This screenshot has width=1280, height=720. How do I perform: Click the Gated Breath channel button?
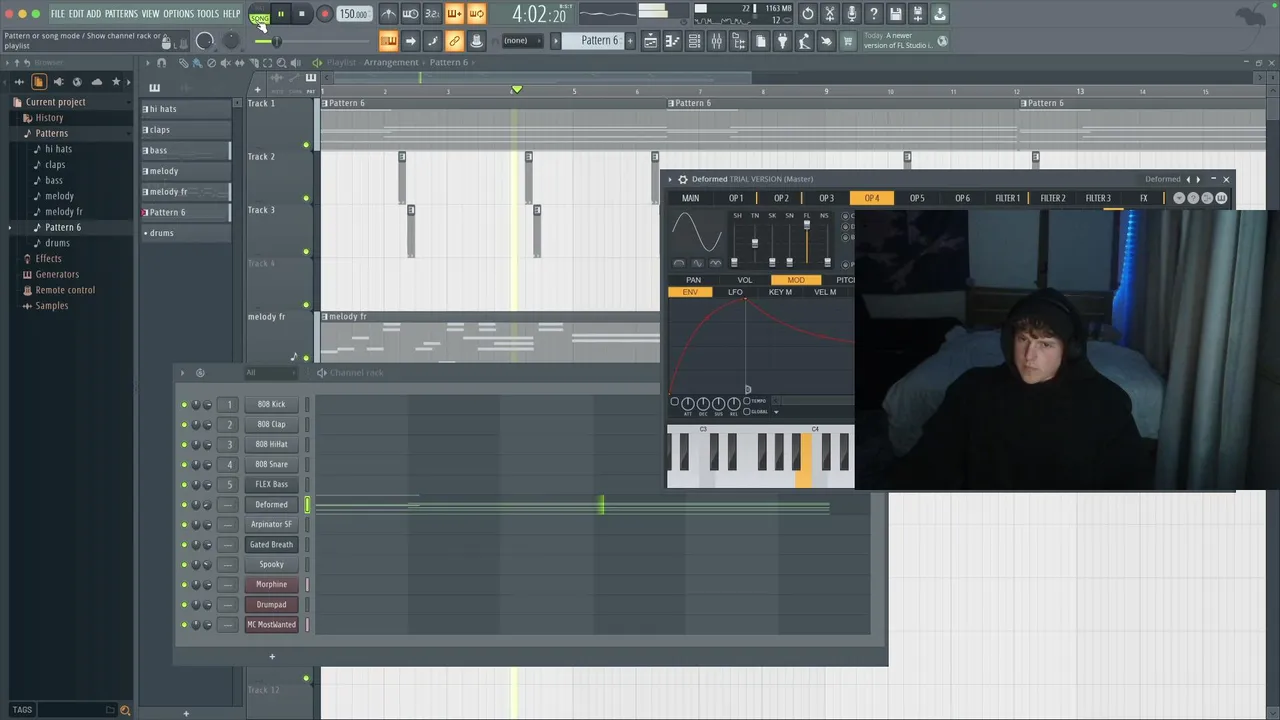click(x=271, y=545)
